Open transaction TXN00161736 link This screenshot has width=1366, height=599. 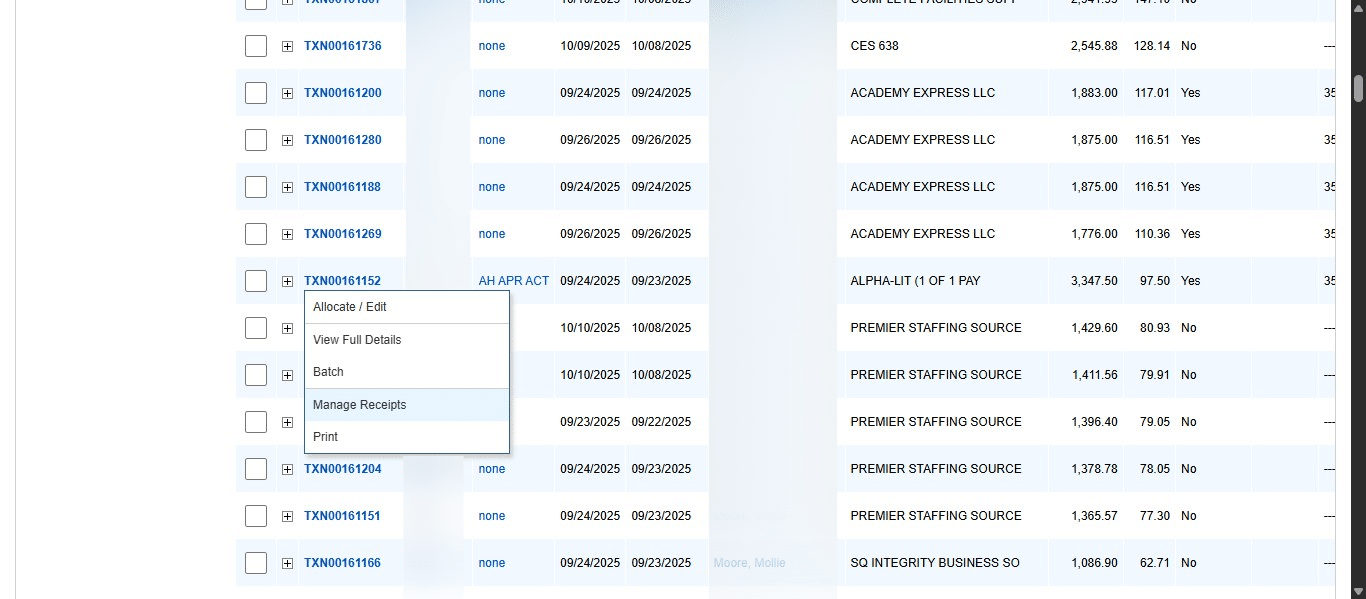tap(343, 45)
